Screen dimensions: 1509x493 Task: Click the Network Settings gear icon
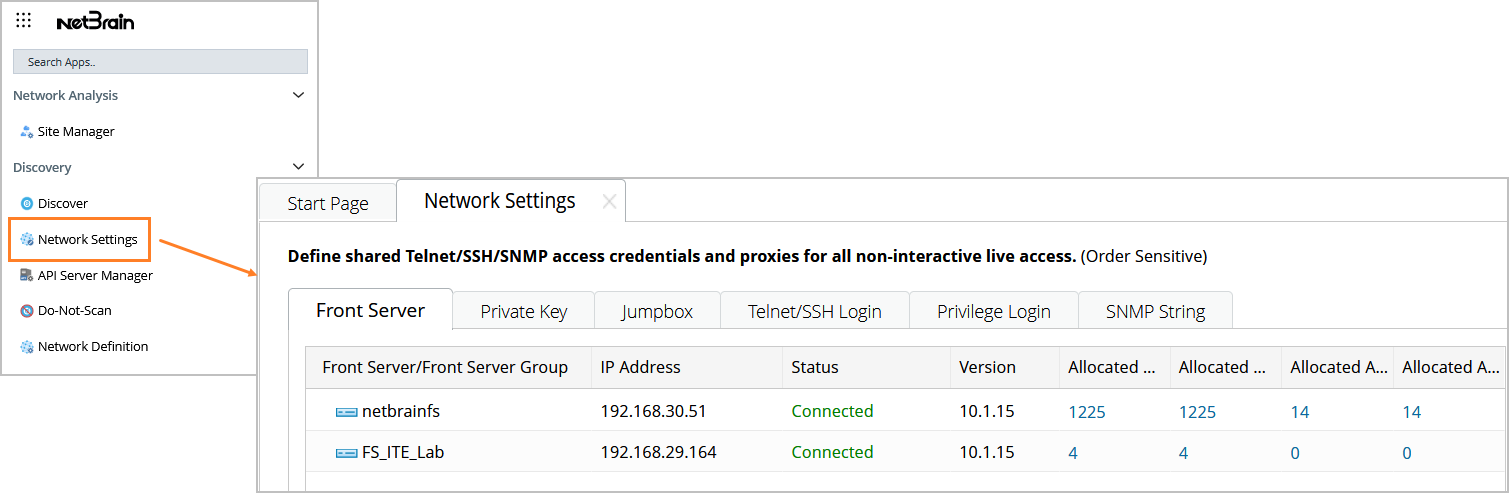pyautogui.click(x=27, y=240)
